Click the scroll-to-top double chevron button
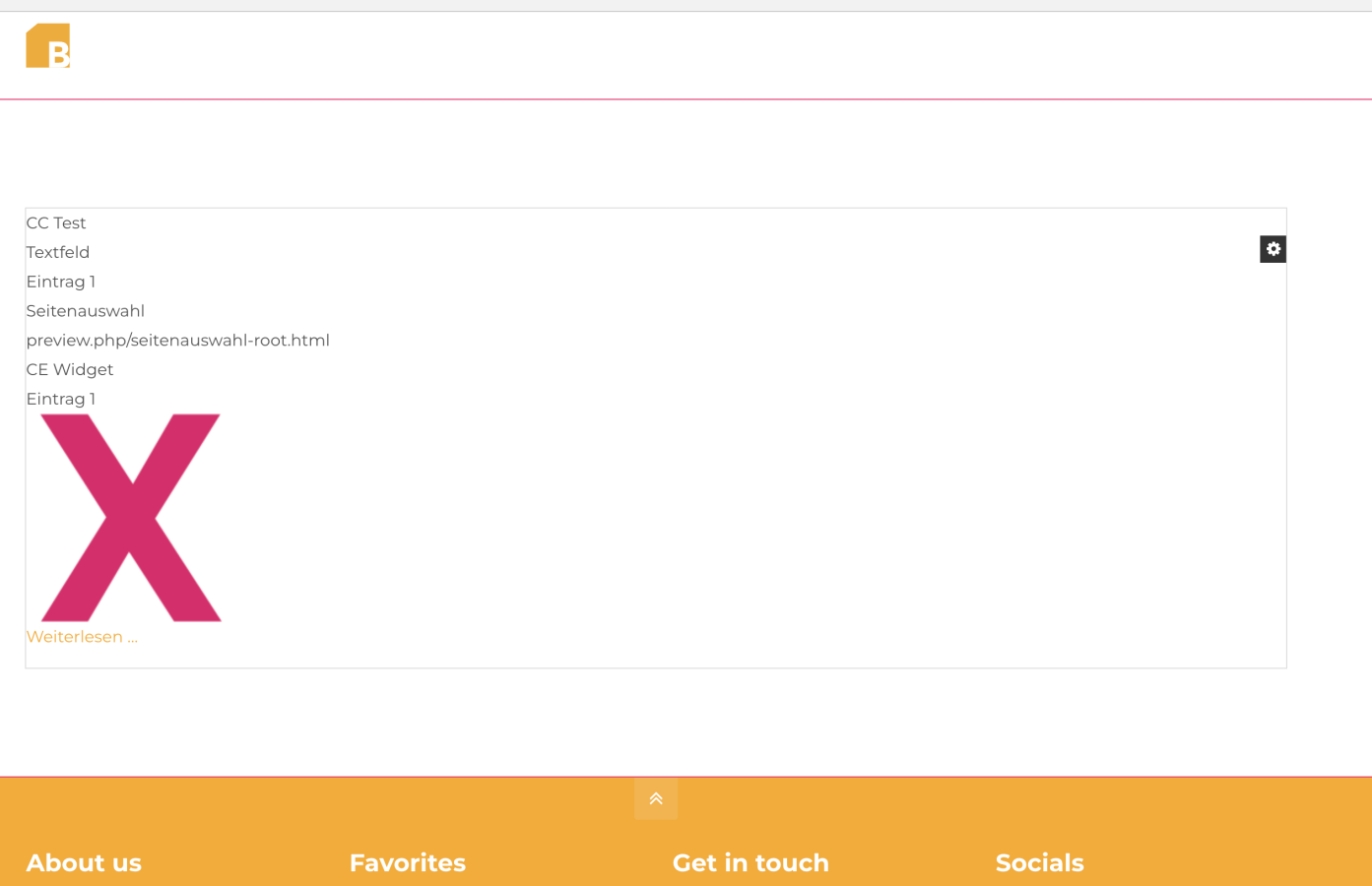1372x886 pixels. (656, 799)
